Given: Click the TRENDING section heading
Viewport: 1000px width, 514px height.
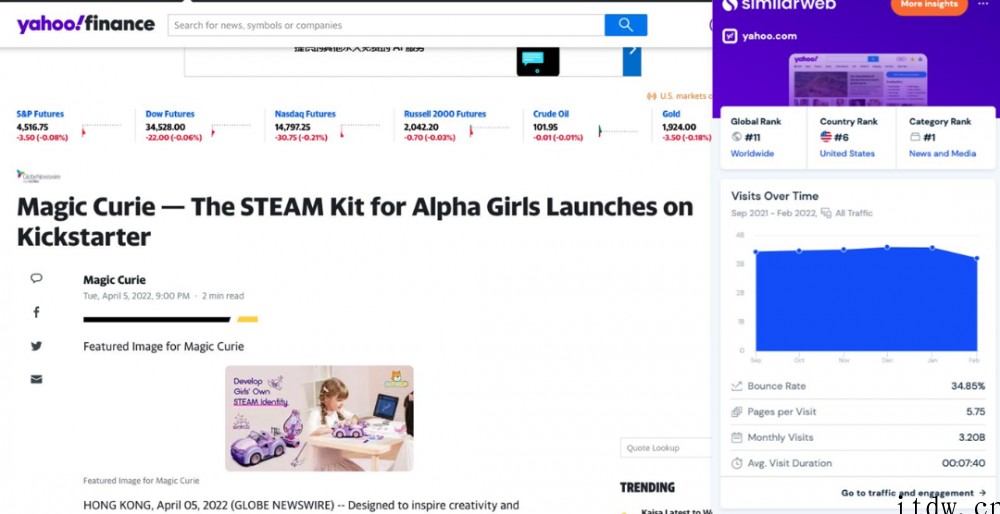Looking at the screenshot, I should (x=647, y=488).
